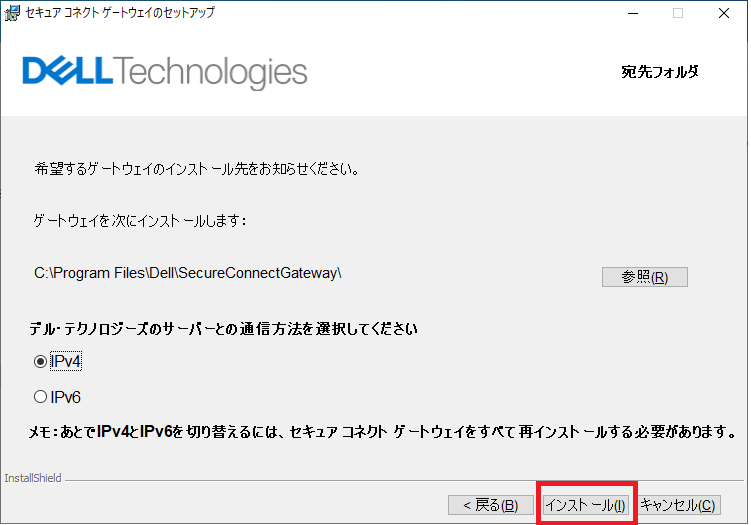Click the text 希望するゲートウェイのインストール先をお知らせください。

coord(197,169)
